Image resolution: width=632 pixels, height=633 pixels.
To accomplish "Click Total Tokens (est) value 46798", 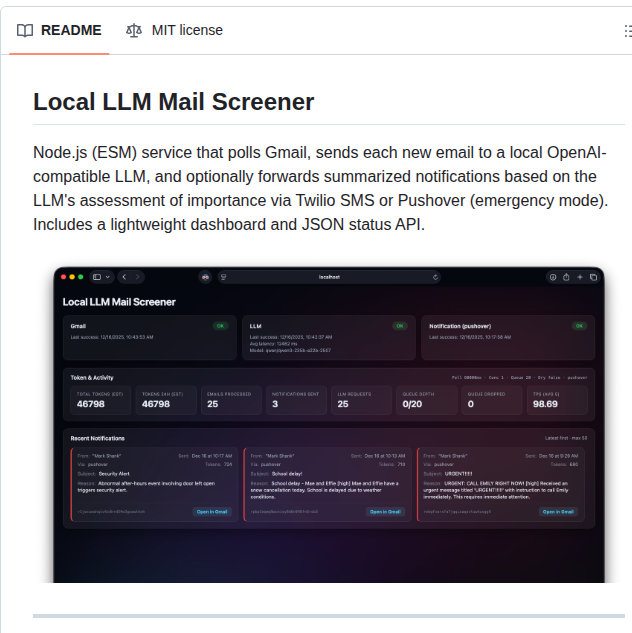I will pyautogui.click(x=91, y=404).
